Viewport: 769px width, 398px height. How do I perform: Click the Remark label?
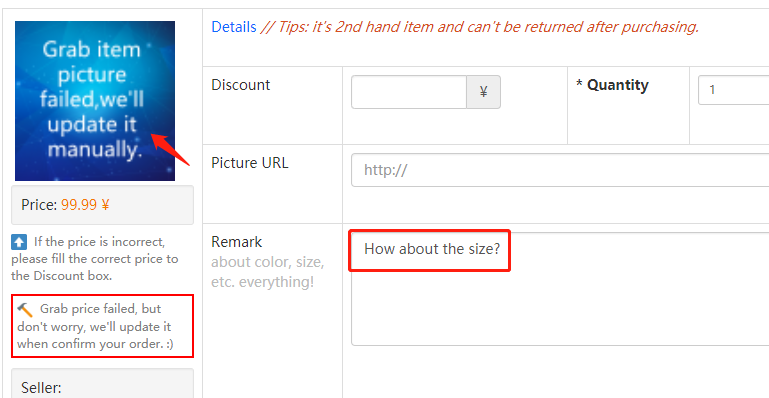(237, 242)
